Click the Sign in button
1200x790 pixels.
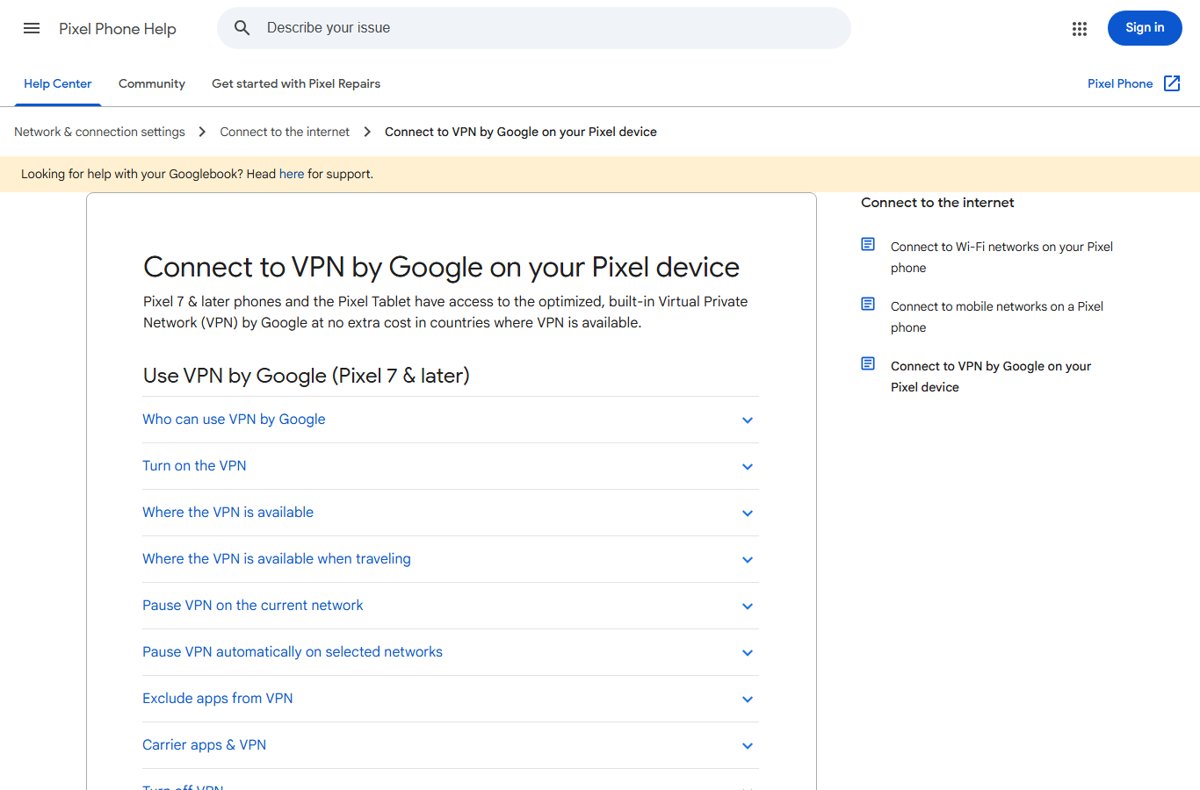pos(1145,28)
